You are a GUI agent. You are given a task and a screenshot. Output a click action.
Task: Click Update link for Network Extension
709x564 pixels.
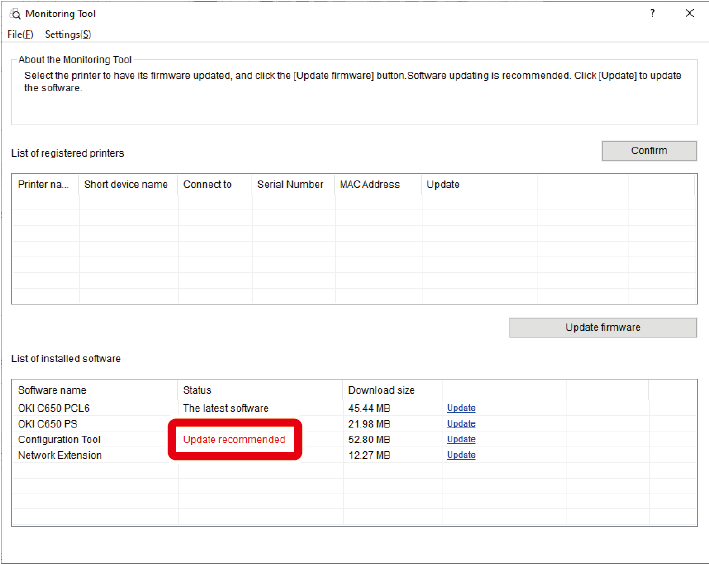(461, 455)
